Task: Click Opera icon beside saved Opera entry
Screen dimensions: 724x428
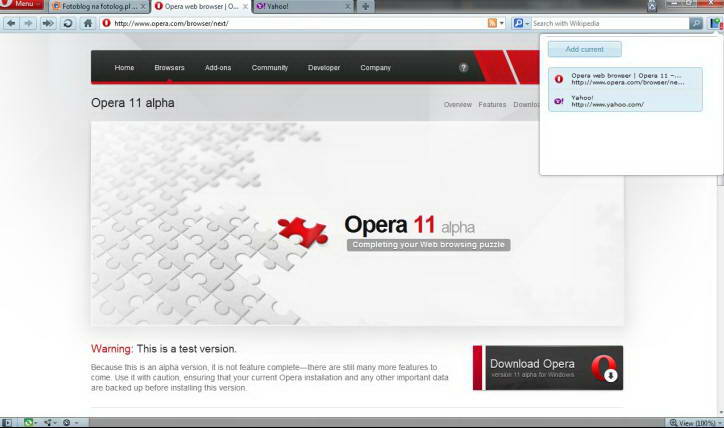Action: point(559,79)
